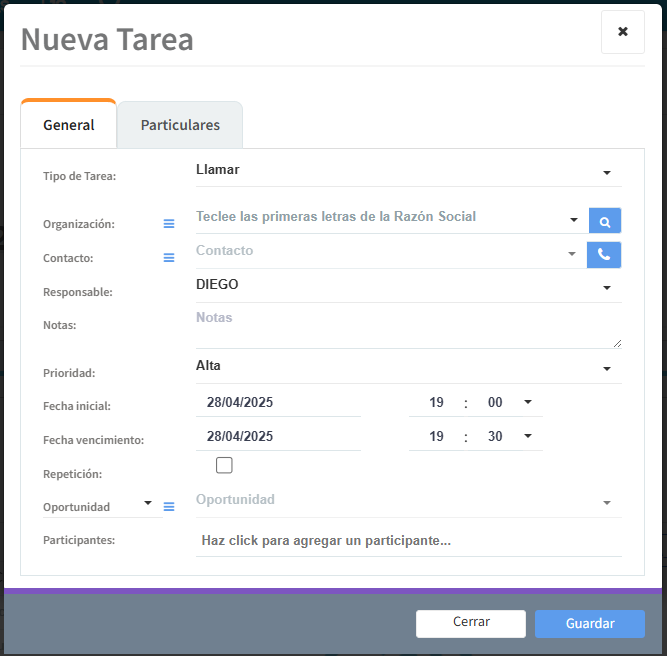Click the Participantes label

point(79,540)
